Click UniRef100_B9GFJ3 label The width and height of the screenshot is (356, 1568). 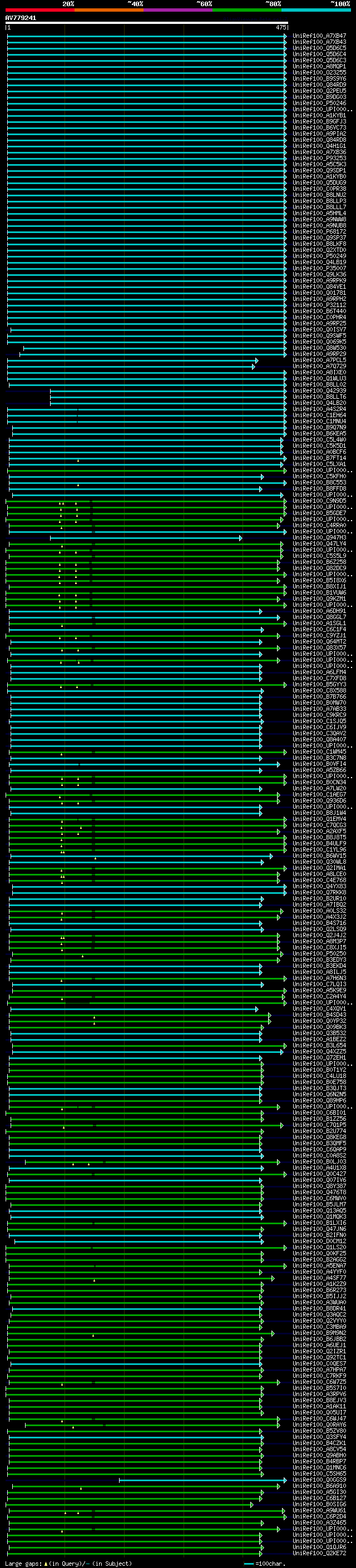click(x=319, y=122)
